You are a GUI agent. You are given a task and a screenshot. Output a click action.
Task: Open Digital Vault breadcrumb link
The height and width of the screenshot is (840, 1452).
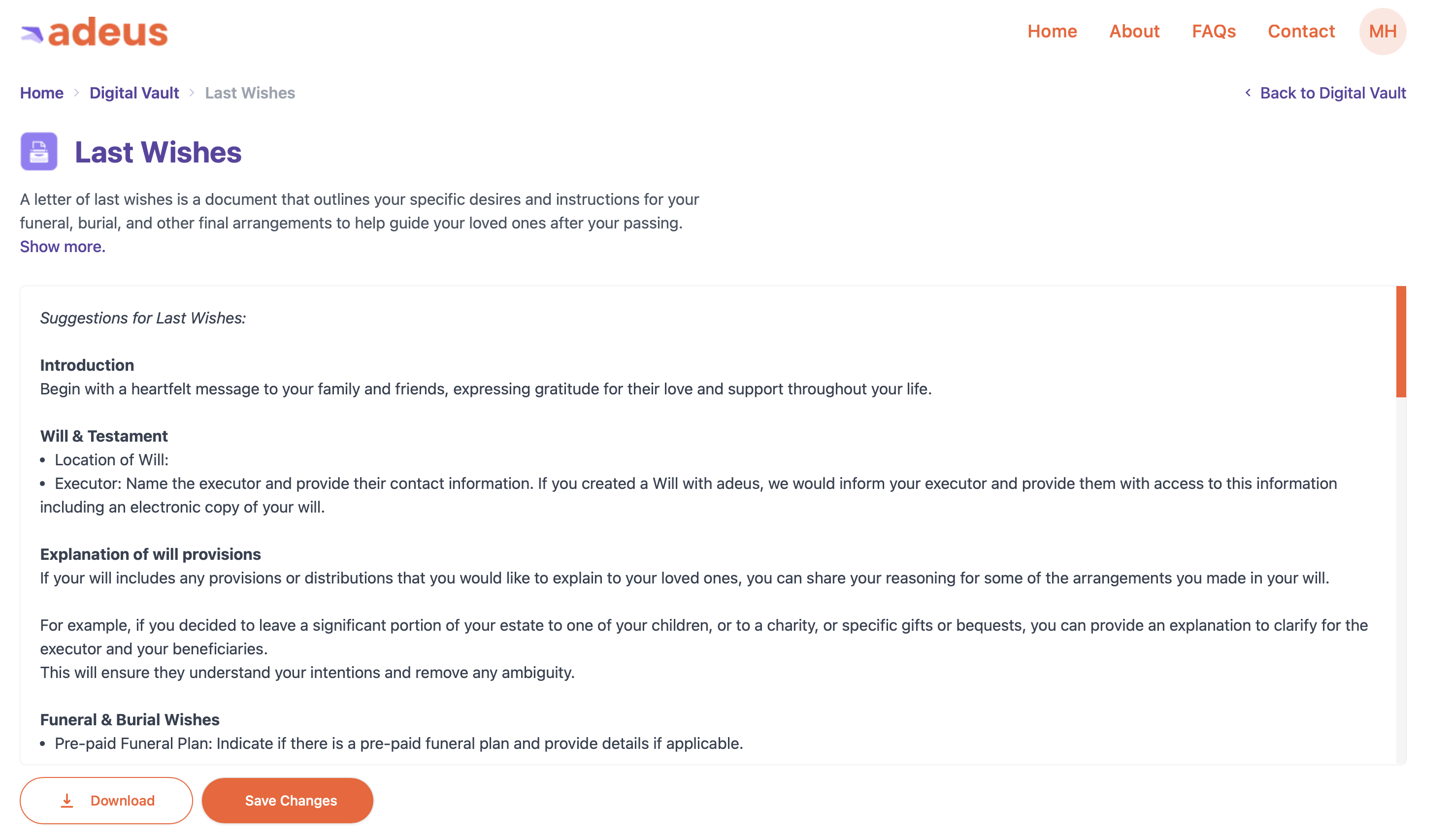pos(134,93)
